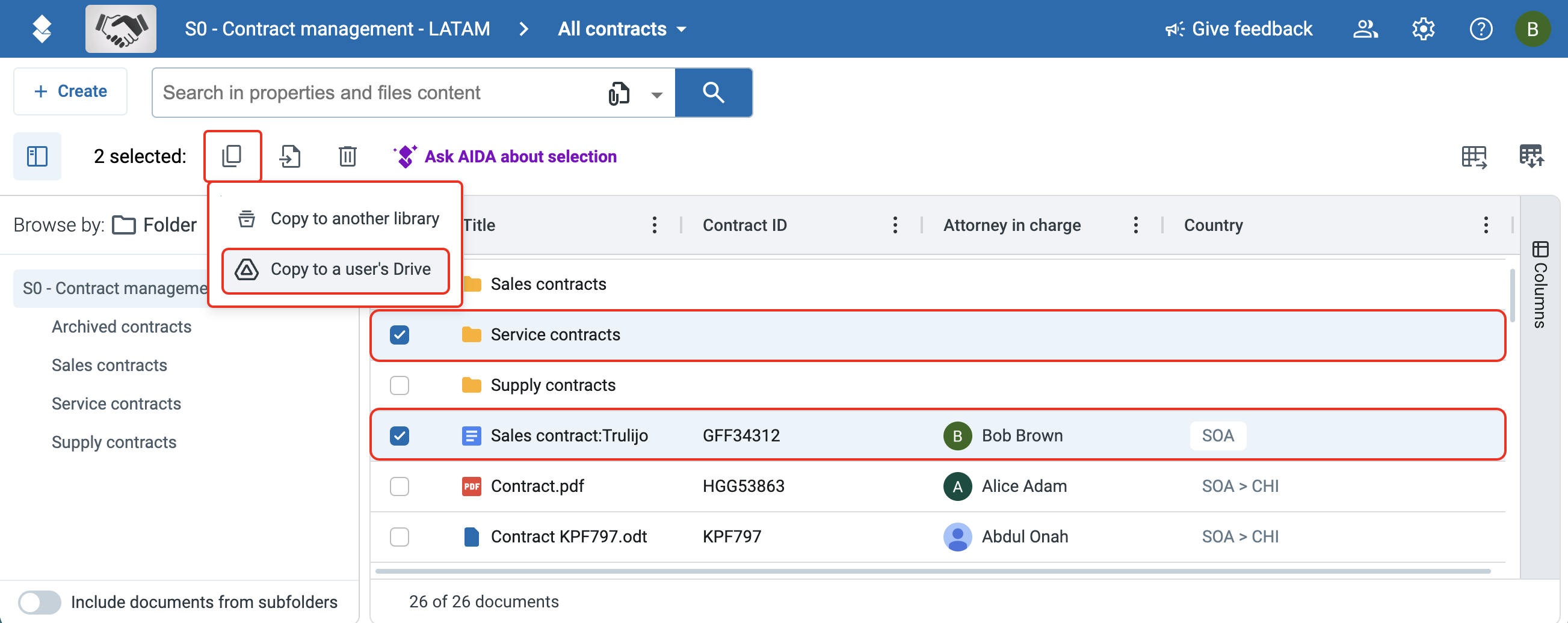Open Title column options menu
Viewport: 1568px width, 623px height.
click(x=655, y=225)
